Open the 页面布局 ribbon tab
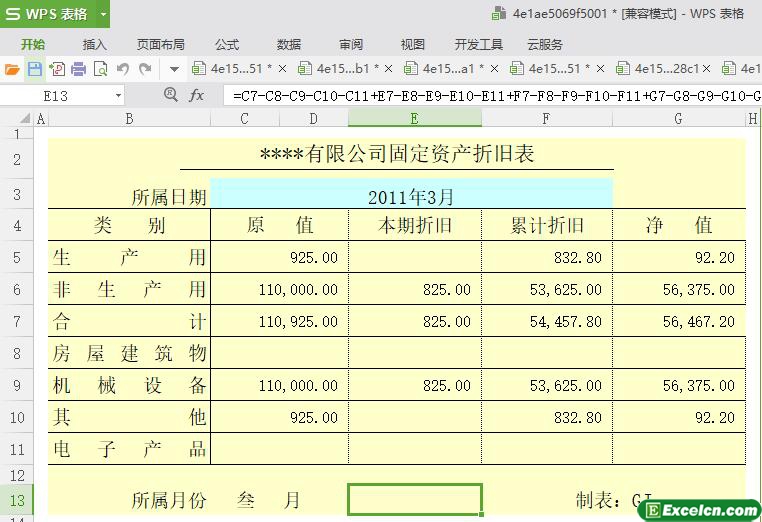 coord(160,45)
